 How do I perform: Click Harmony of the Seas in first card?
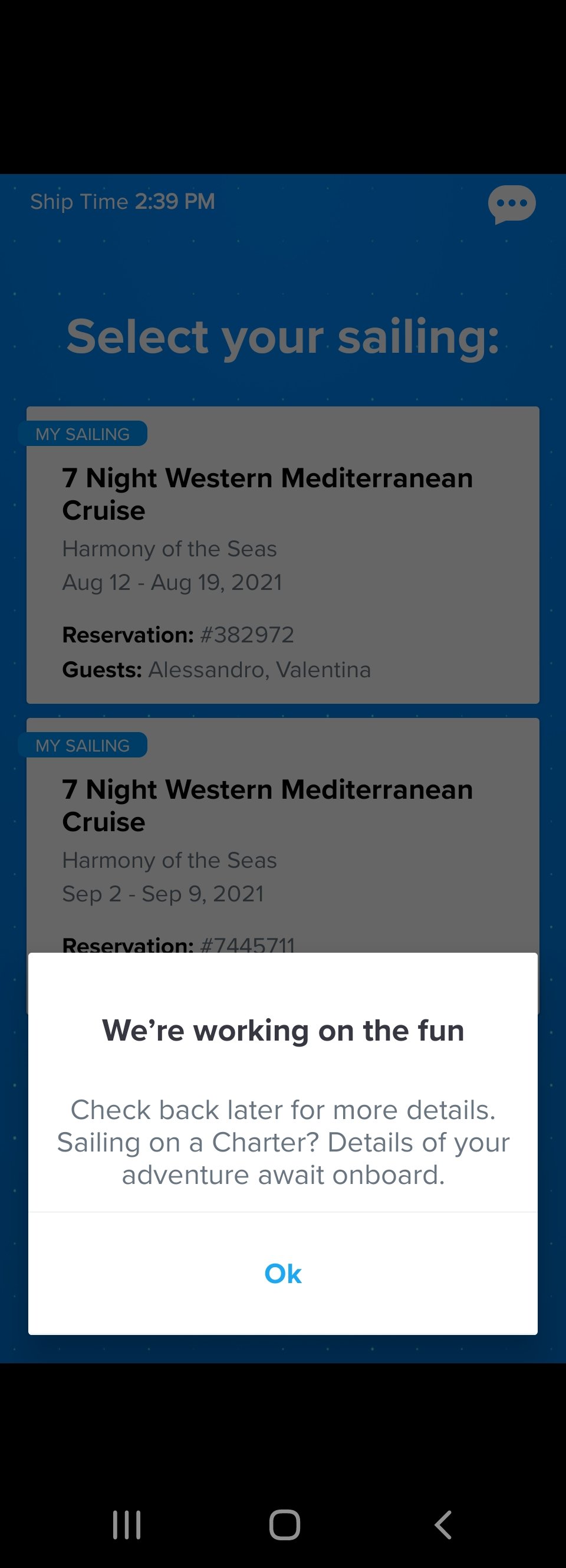(169, 549)
